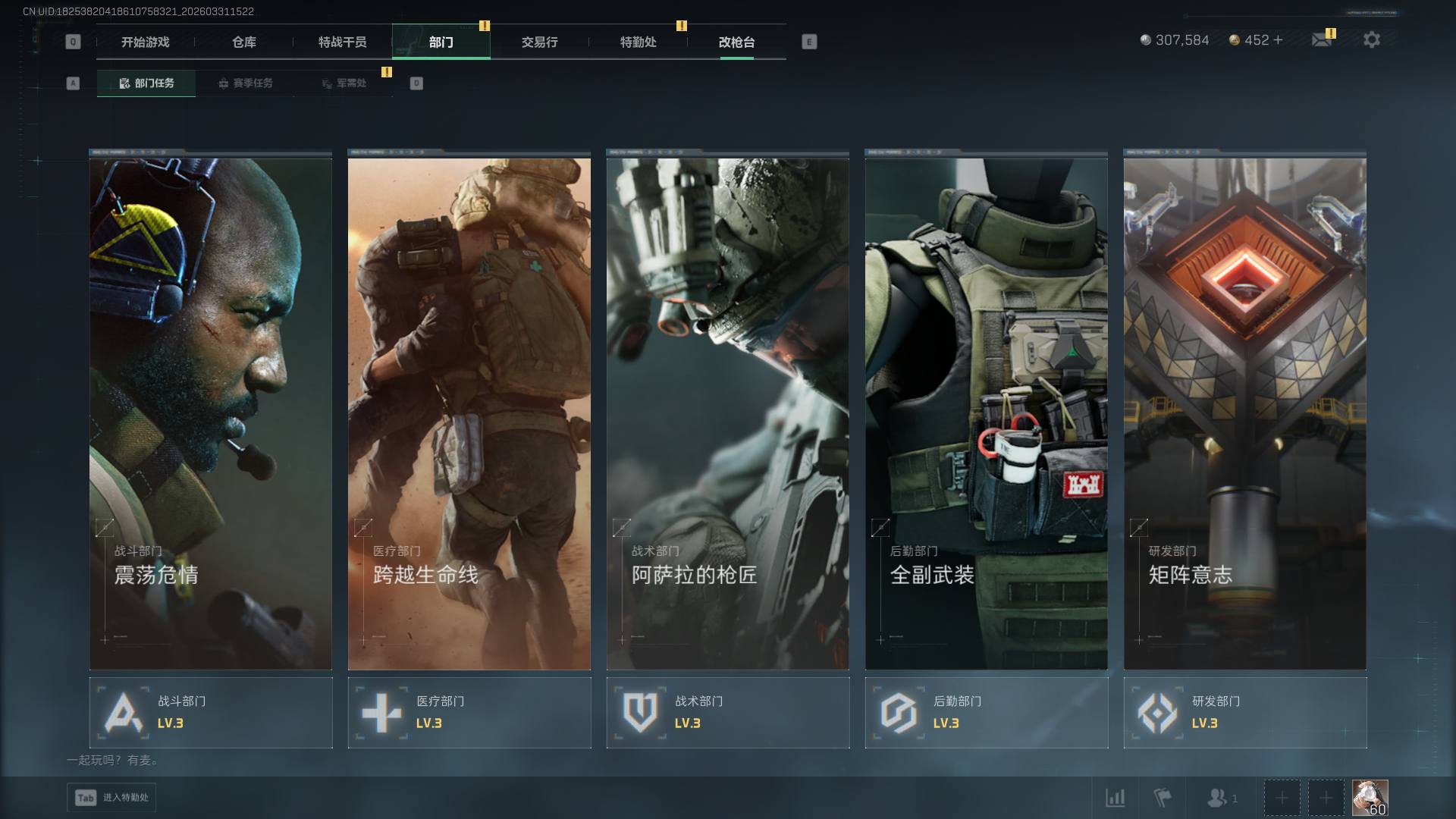Open the mail envelope inbox
Viewport: 1456px width, 819px height.
(x=1322, y=39)
